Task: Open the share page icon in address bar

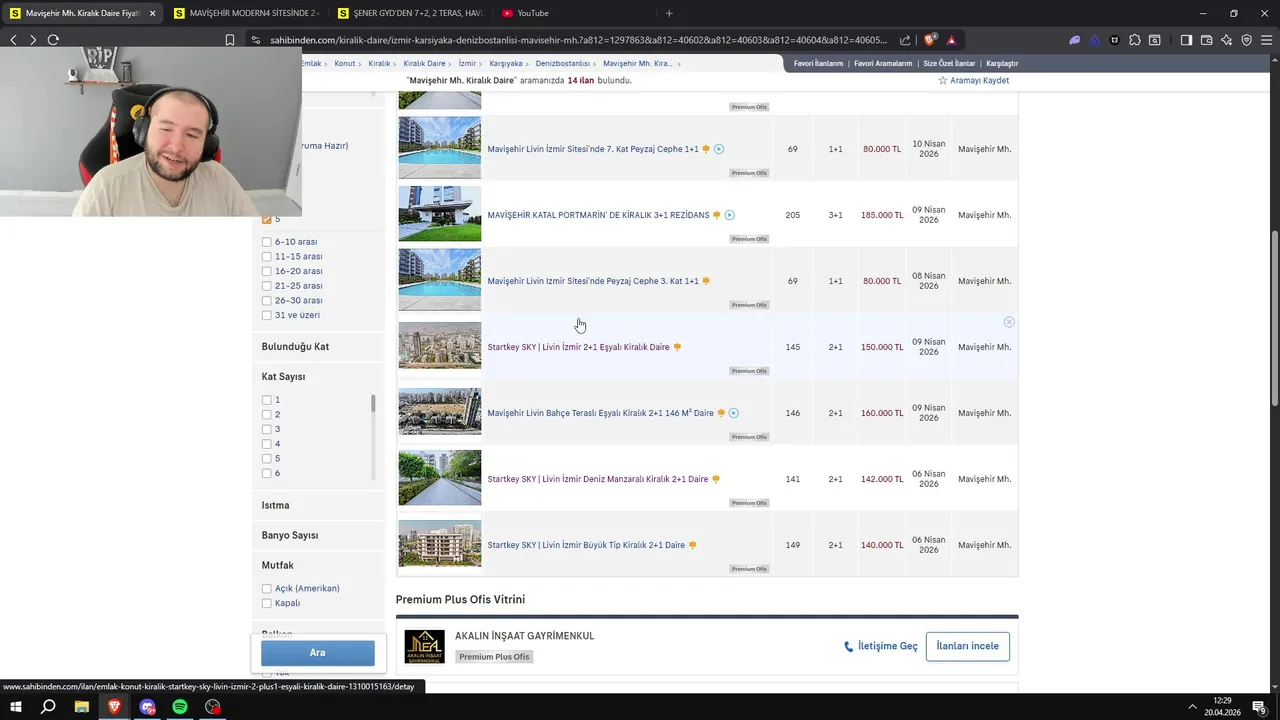Action: tap(905, 40)
